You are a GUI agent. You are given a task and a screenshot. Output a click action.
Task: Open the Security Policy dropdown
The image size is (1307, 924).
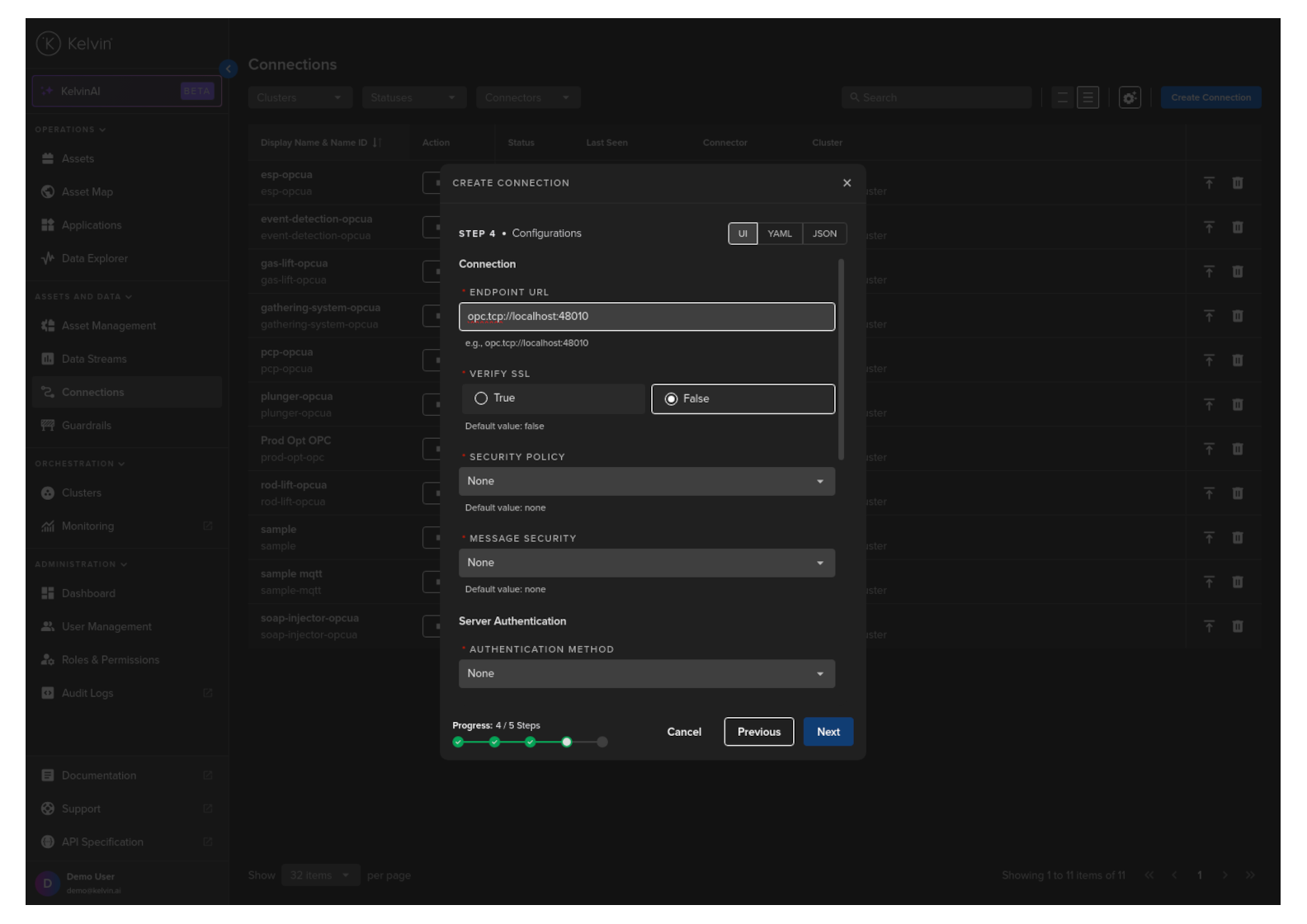point(646,482)
